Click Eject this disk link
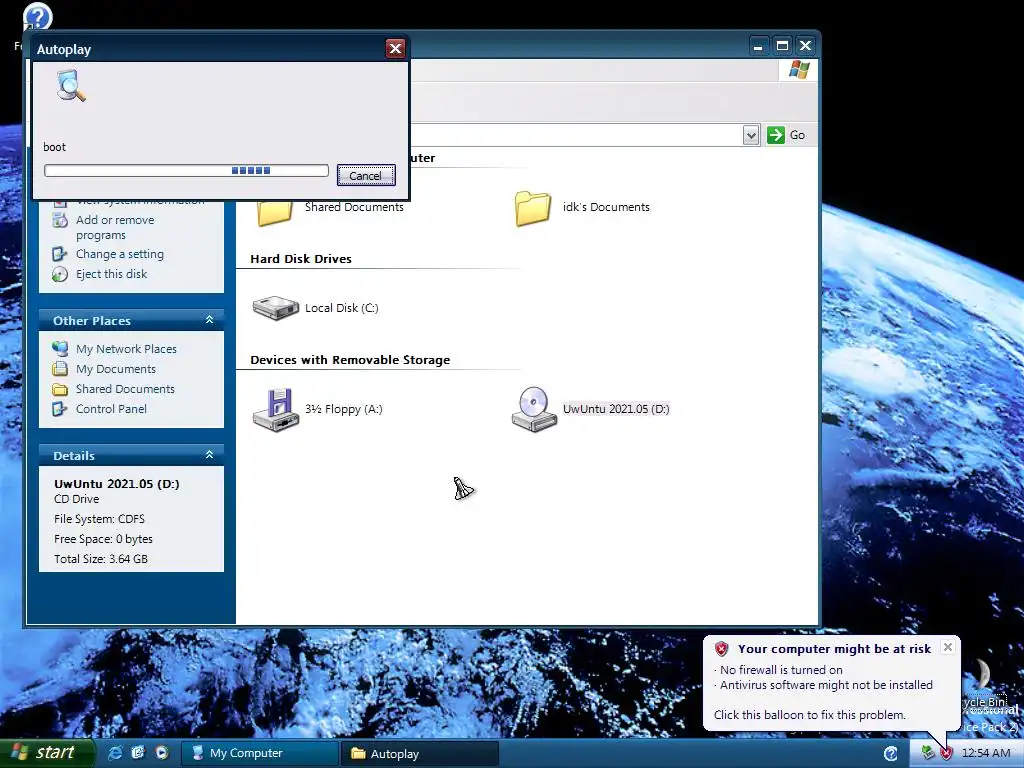 (x=111, y=274)
